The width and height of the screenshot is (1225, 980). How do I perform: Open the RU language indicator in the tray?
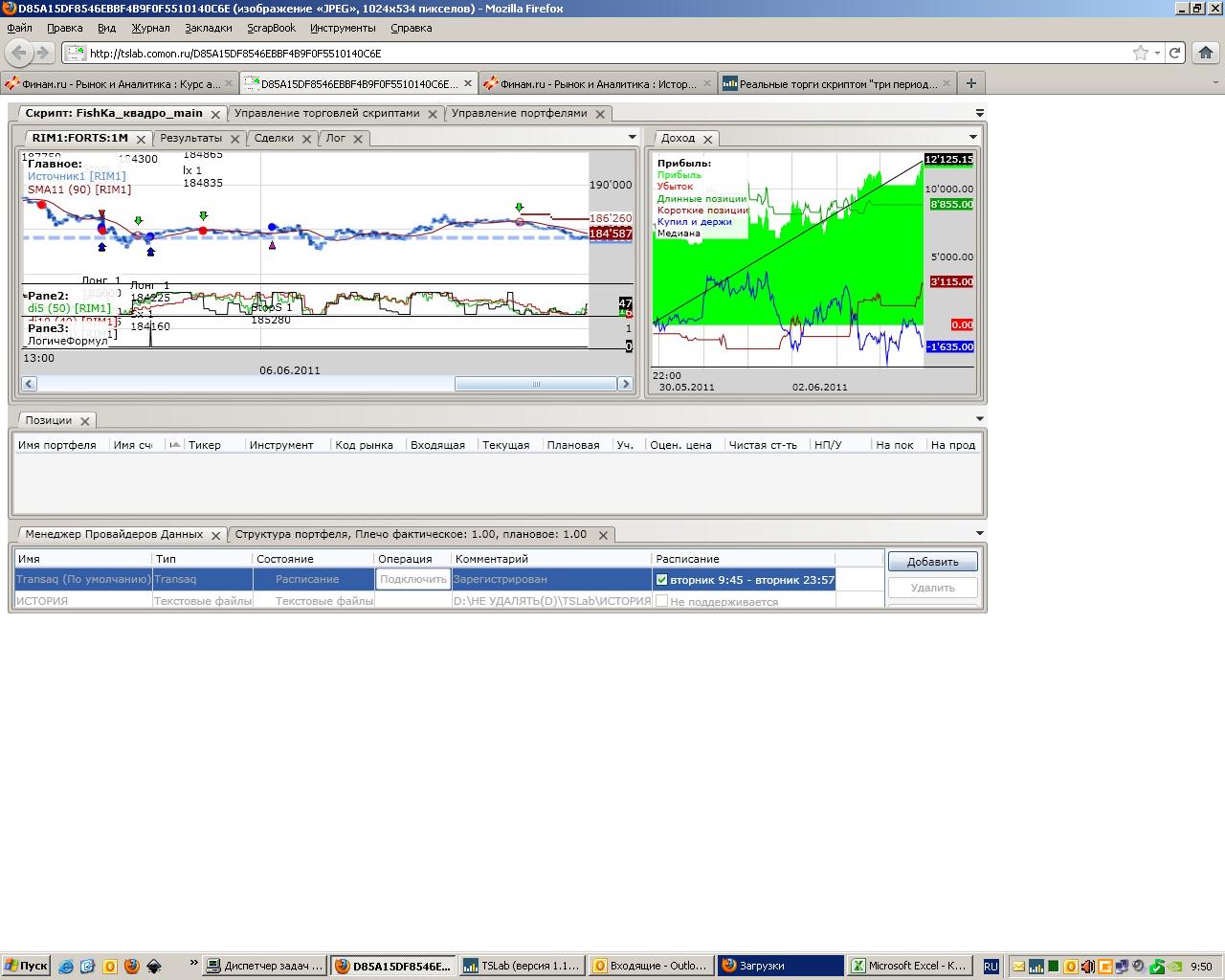(x=991, y=966)
